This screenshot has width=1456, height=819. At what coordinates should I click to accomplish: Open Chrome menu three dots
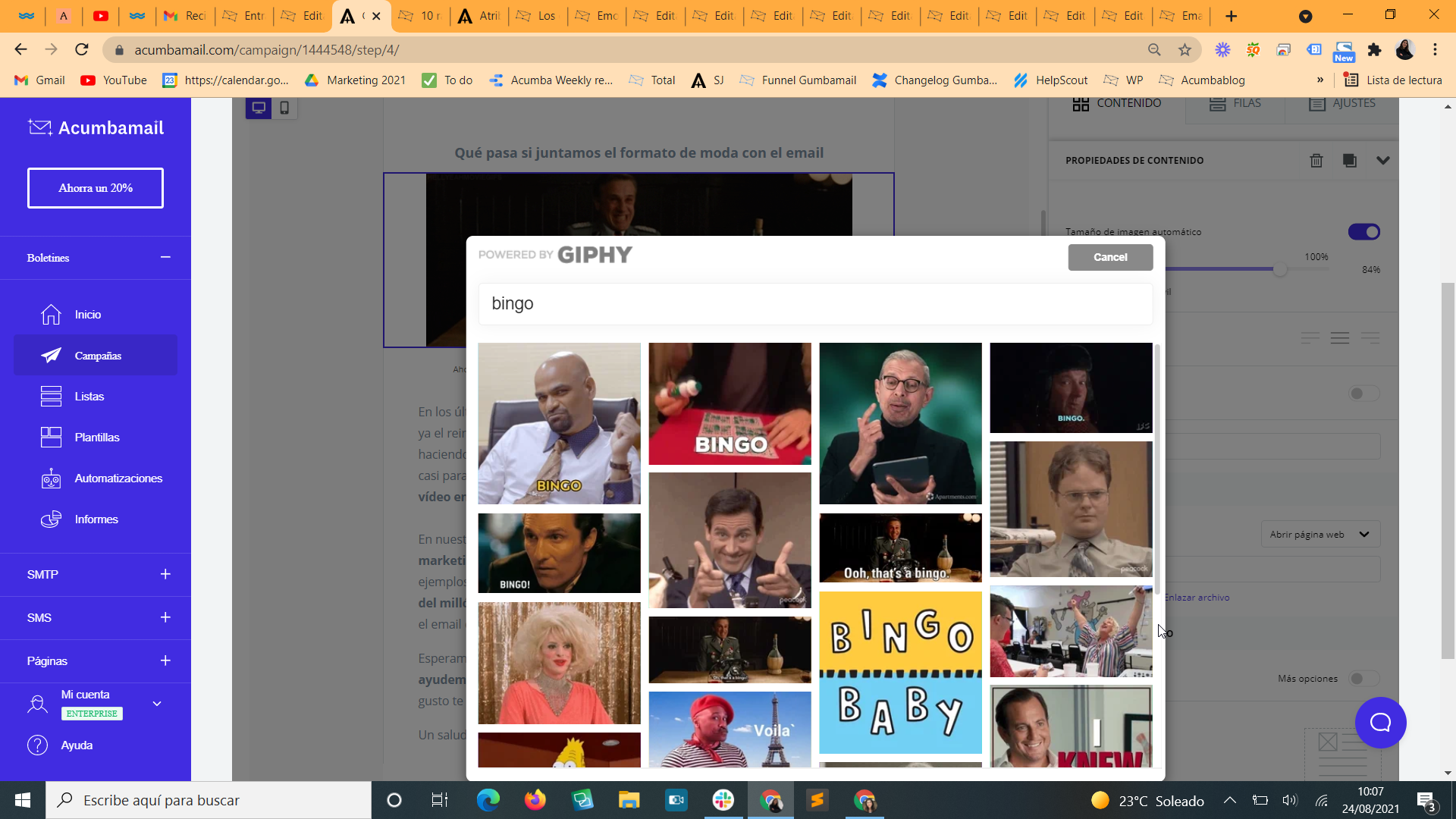1435,49
